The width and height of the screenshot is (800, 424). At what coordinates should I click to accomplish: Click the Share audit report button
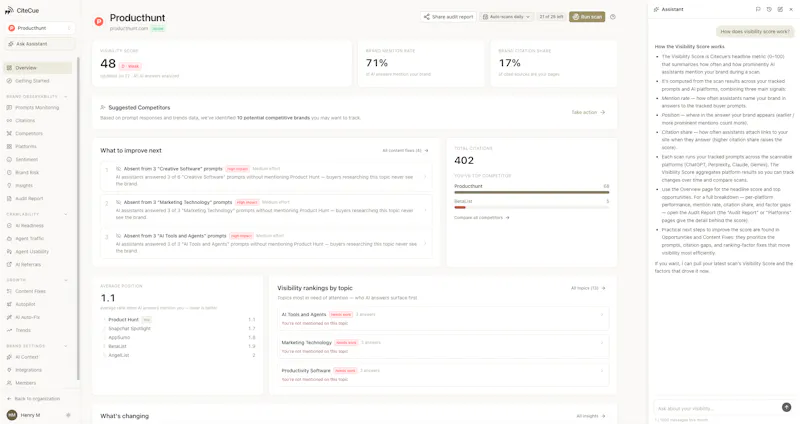(x=448, y=17)
